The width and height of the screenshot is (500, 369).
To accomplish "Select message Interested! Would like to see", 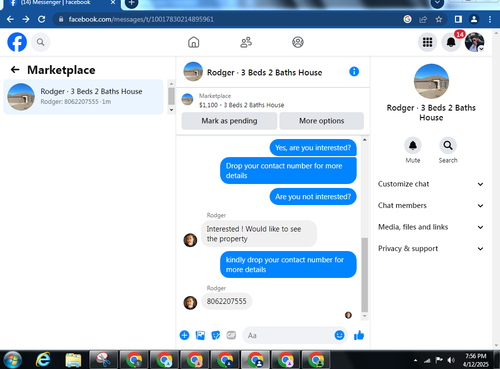I will tap(259, 234).
